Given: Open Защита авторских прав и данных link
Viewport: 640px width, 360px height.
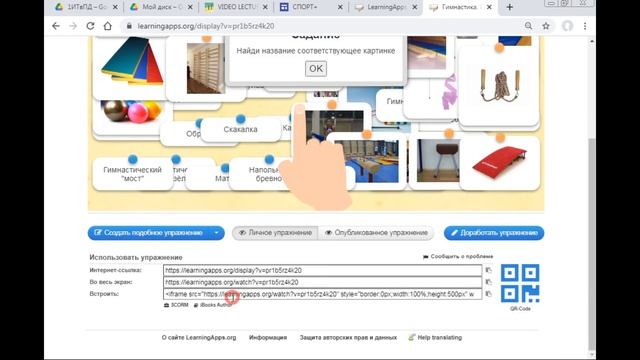Looking at the screenshot, I should coord(348,338).
